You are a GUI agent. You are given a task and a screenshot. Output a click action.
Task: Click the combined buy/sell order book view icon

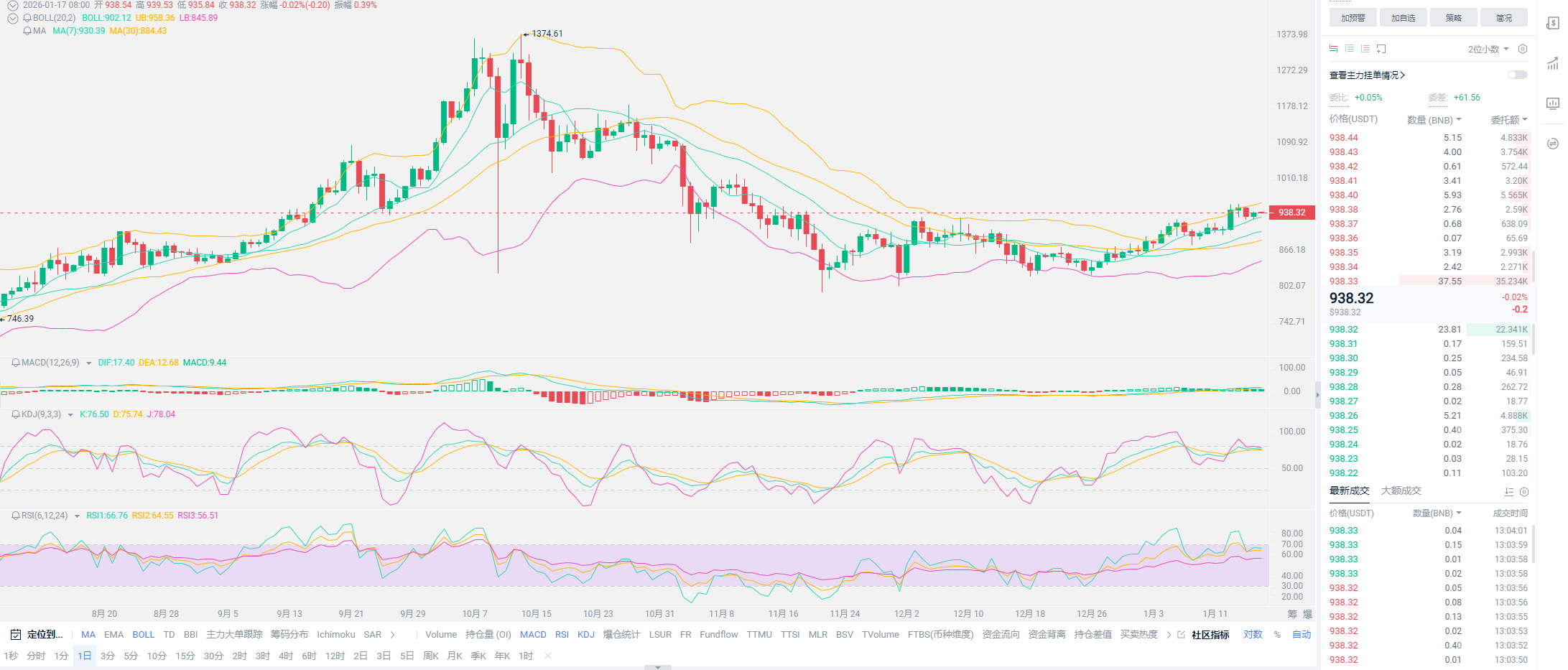(1334, 49)
